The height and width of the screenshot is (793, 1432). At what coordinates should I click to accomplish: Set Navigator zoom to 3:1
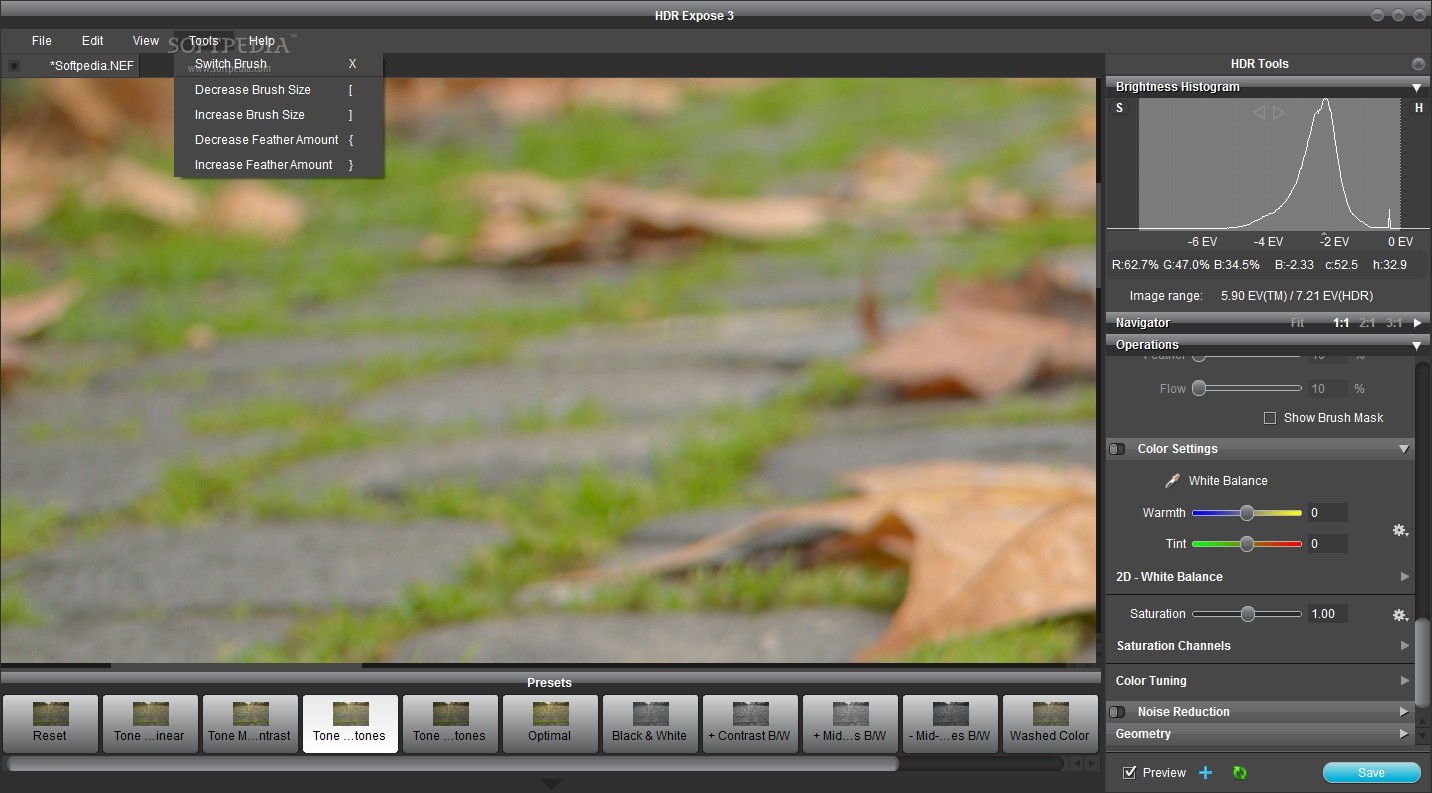pyautogui.click(x=1394, y=323)
